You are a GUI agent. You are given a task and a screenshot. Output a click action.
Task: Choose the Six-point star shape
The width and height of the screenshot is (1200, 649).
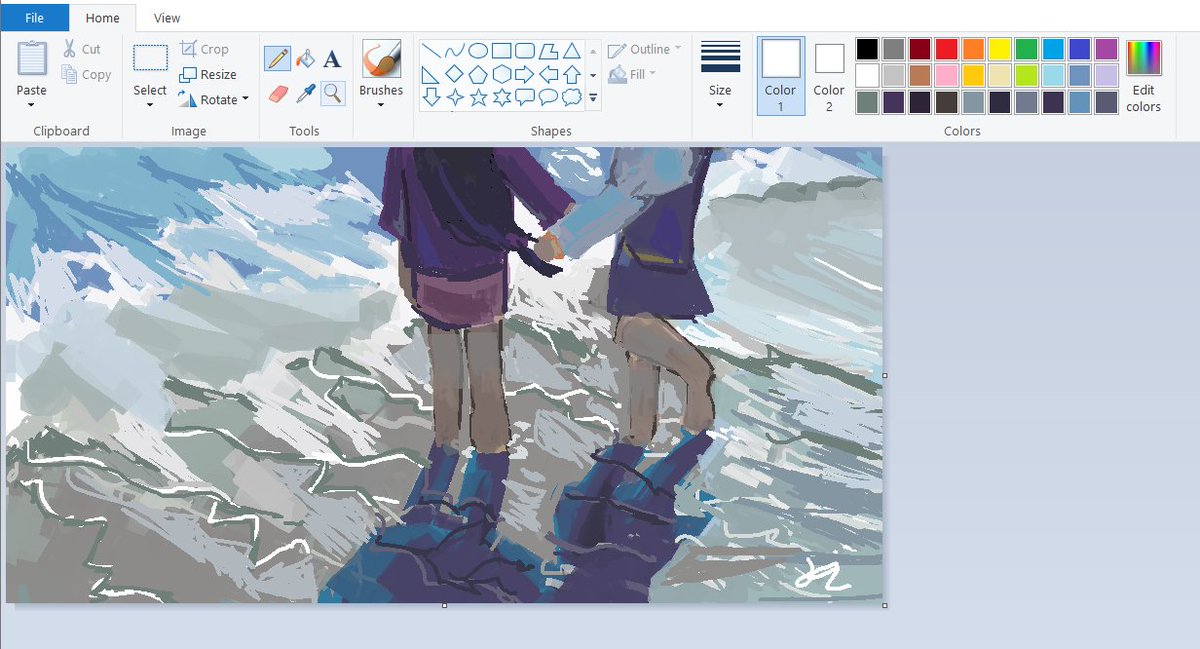click(x=502, y=97)
